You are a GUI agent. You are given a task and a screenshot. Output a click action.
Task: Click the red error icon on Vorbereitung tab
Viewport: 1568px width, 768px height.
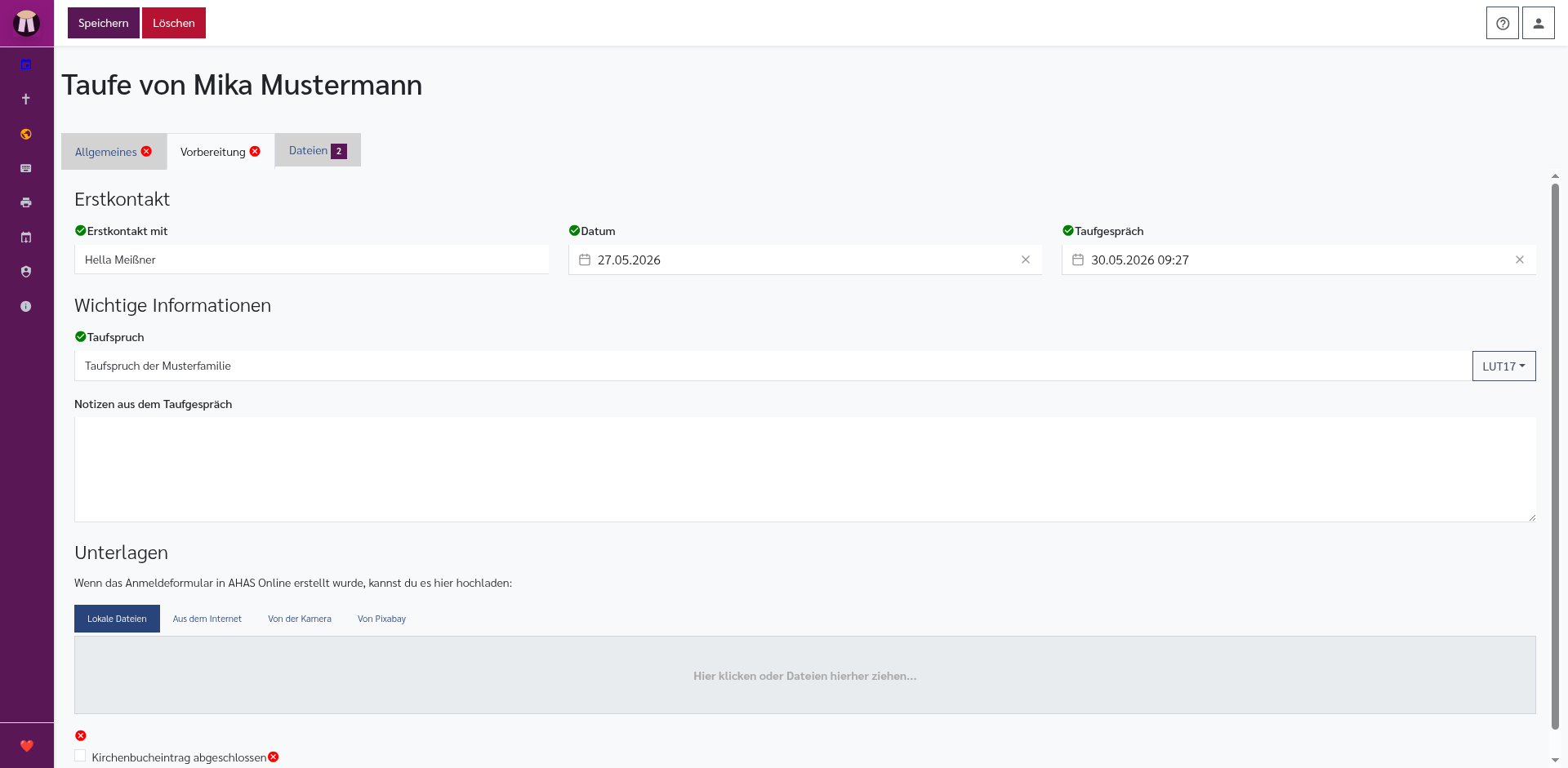[255, 151]
